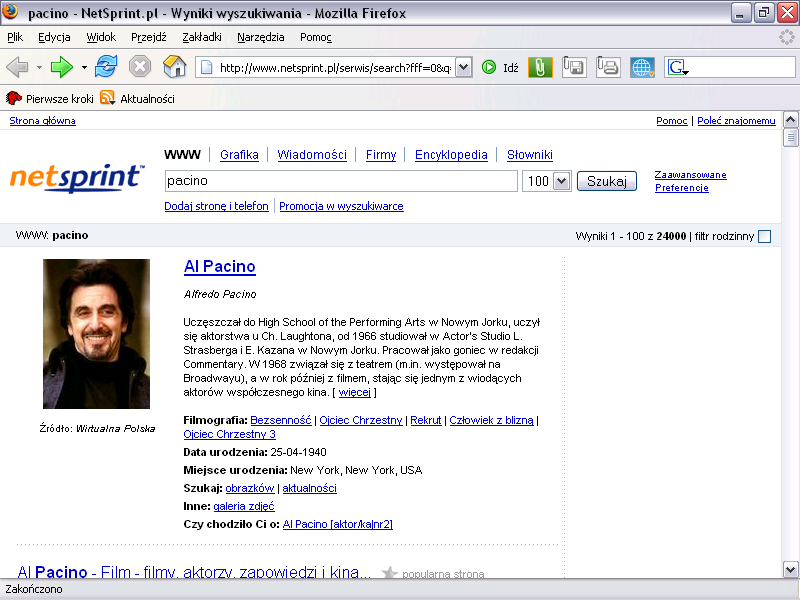Screen dimensions: 800x600
Task: Click the obrazków search link
Action: tap(249, 488)
